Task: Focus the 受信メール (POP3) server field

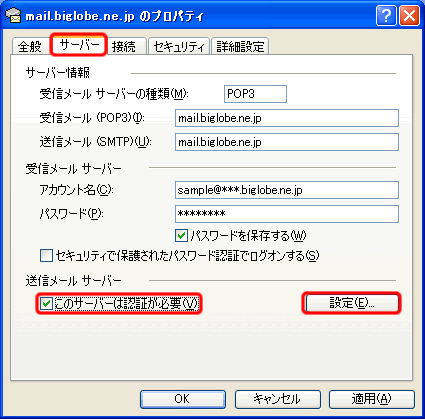Action: 287,118
